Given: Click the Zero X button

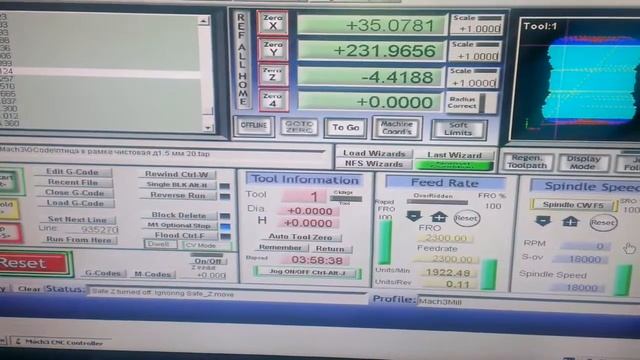Looking at the screenshot, I should (272, 23).
